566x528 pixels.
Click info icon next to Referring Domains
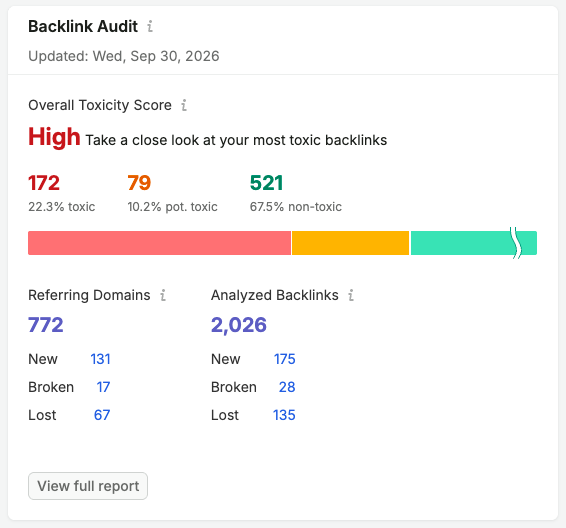(163, 295)
